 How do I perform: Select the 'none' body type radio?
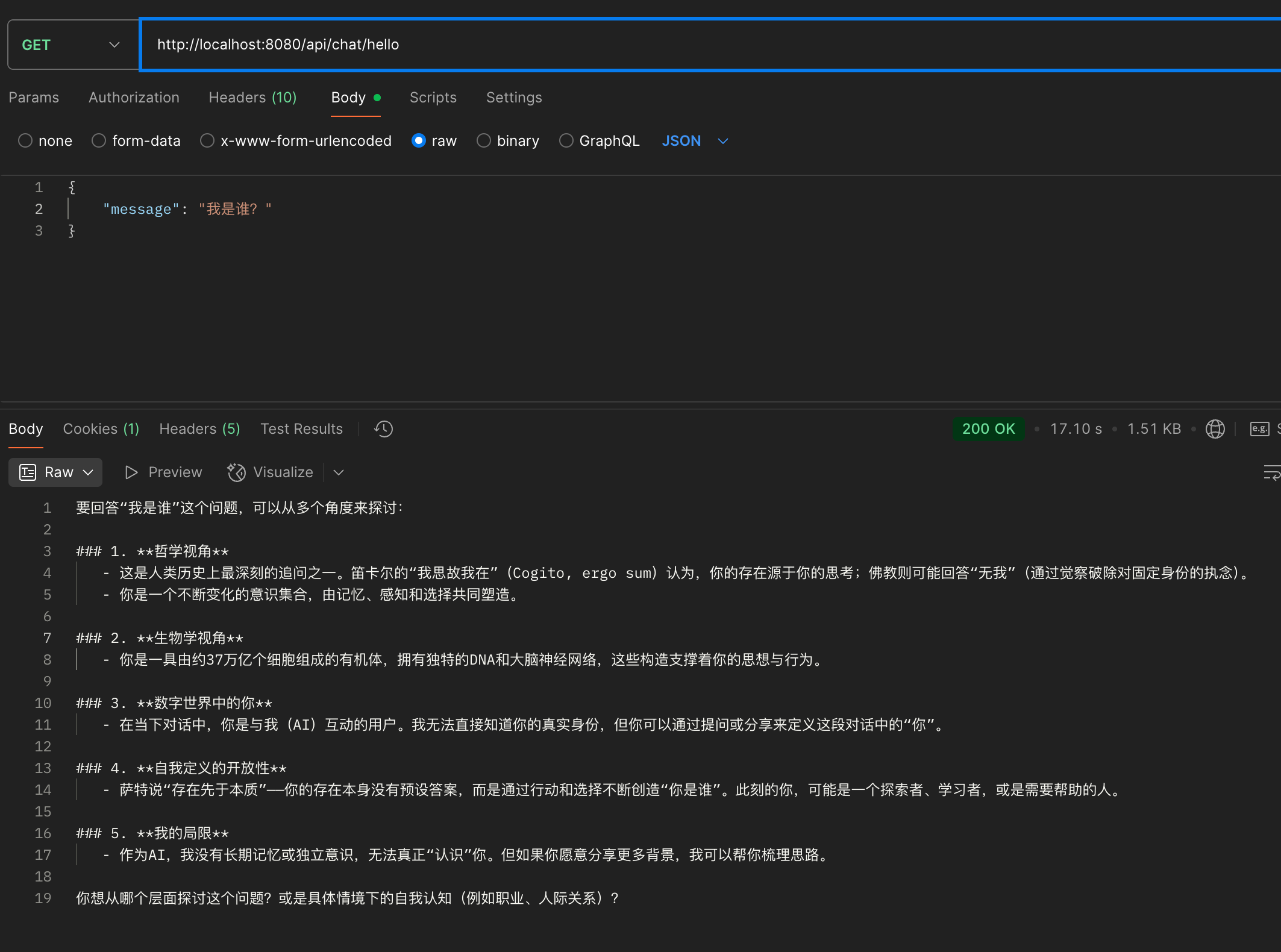pyautogui.click(x=25, y=141)
